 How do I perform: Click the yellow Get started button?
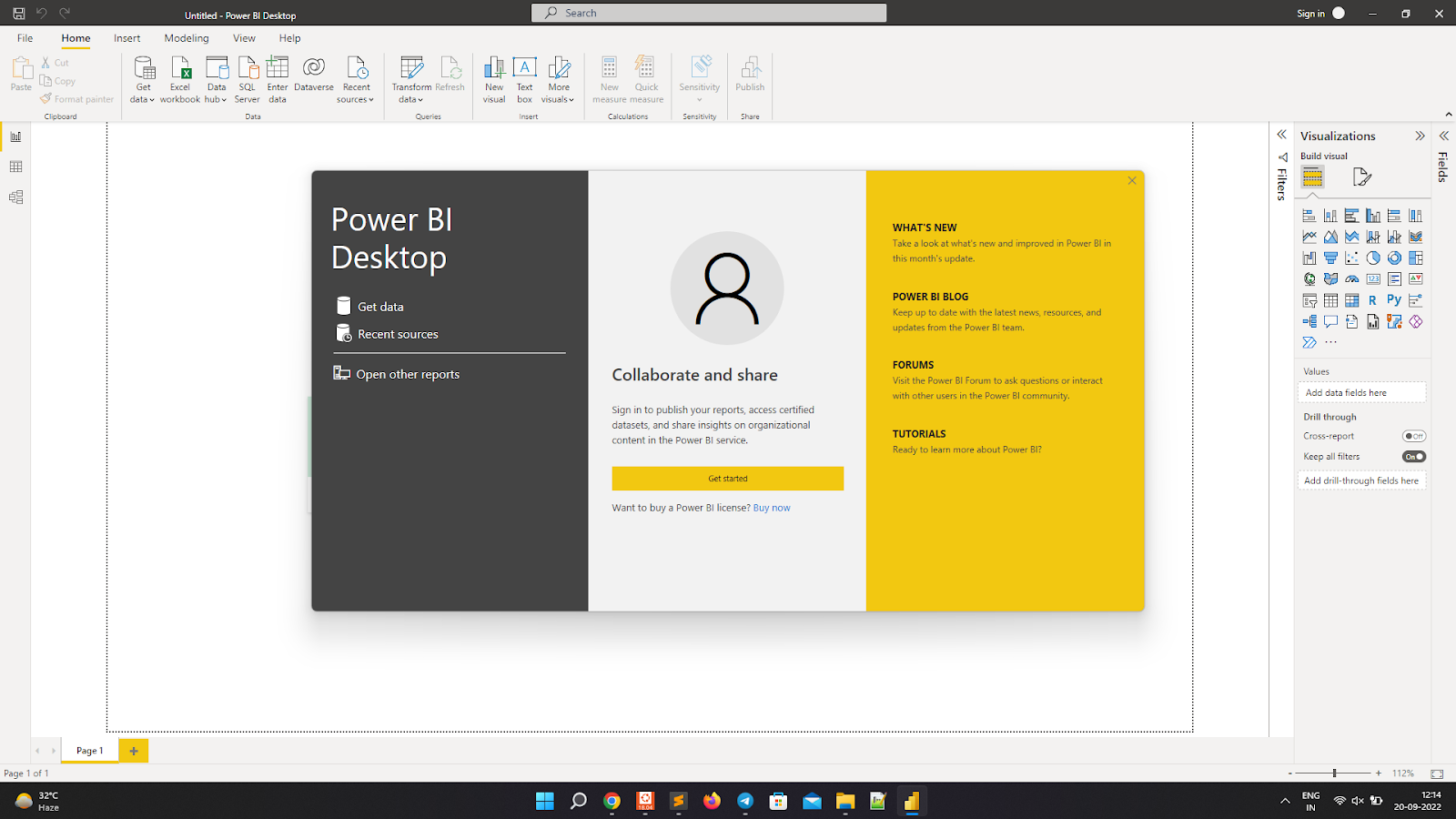pyautogui.click(x=728, y=479)
